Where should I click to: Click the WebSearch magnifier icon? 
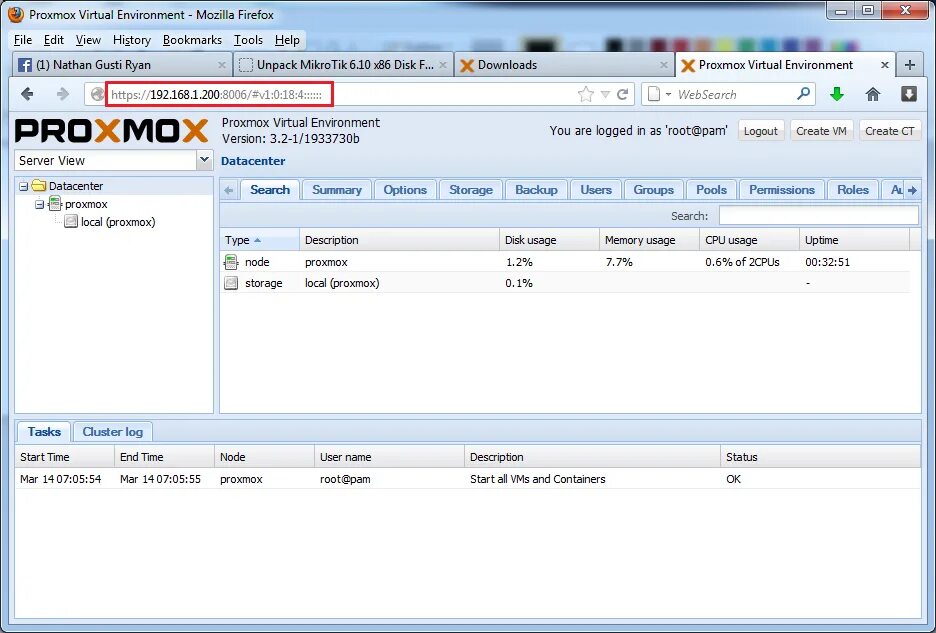pos(803,94)
